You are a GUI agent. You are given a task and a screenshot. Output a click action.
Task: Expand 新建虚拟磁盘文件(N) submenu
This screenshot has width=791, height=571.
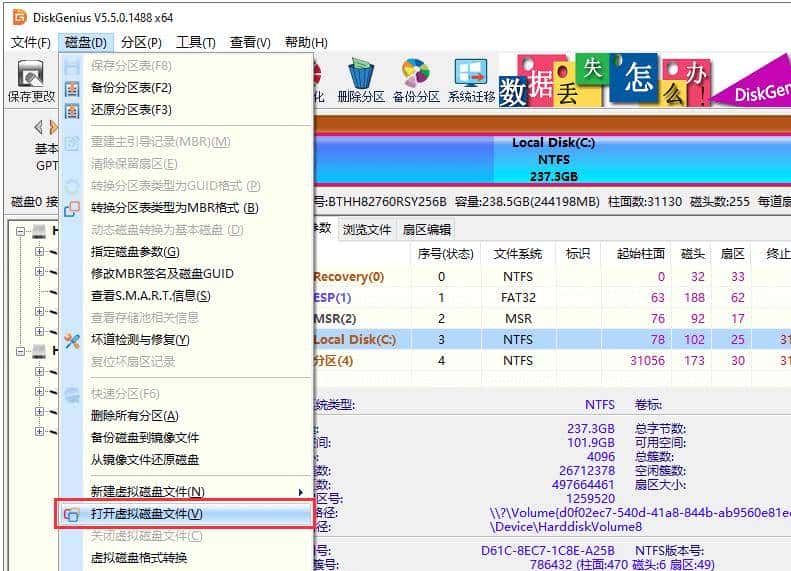[x=186, y=492]
